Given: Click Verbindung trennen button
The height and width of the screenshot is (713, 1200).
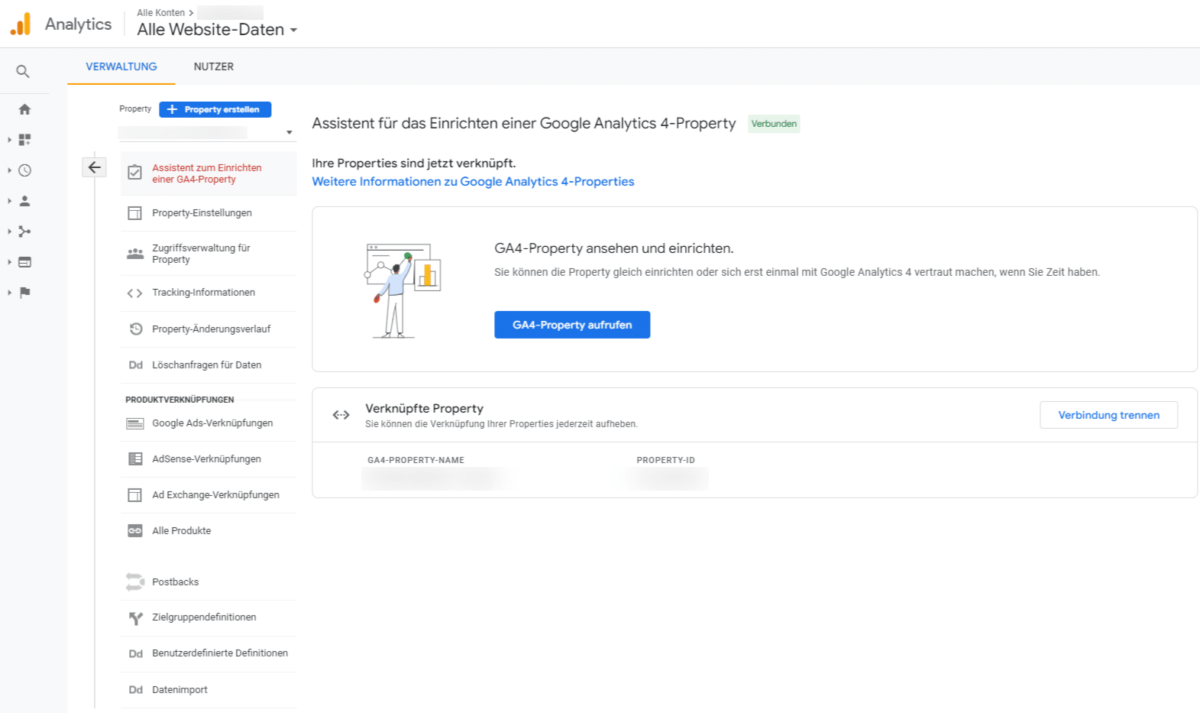Looking at the screenshot, I should click(x=1109, y=415).
